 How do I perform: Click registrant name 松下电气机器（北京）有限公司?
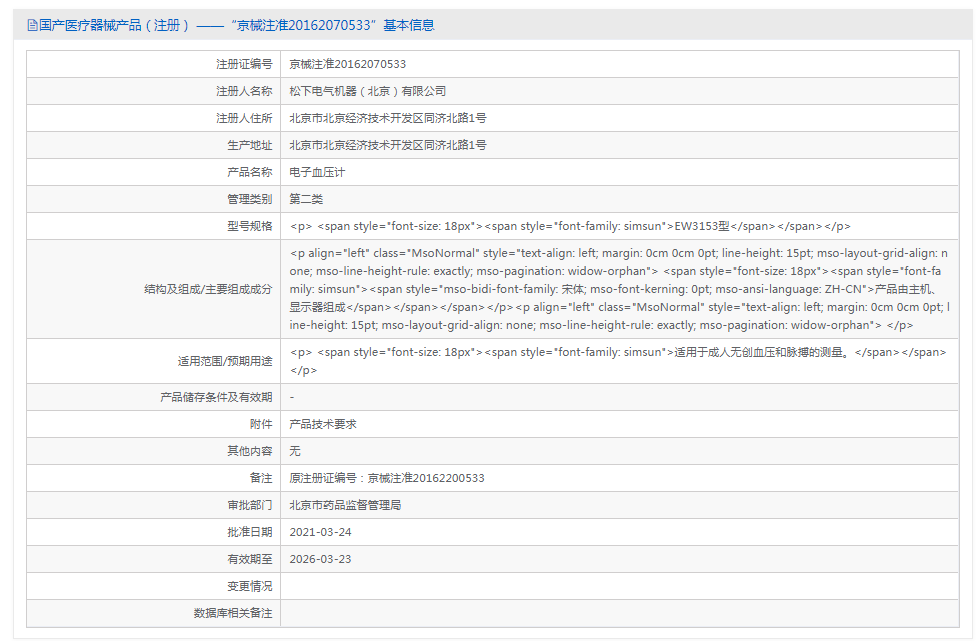367,91
